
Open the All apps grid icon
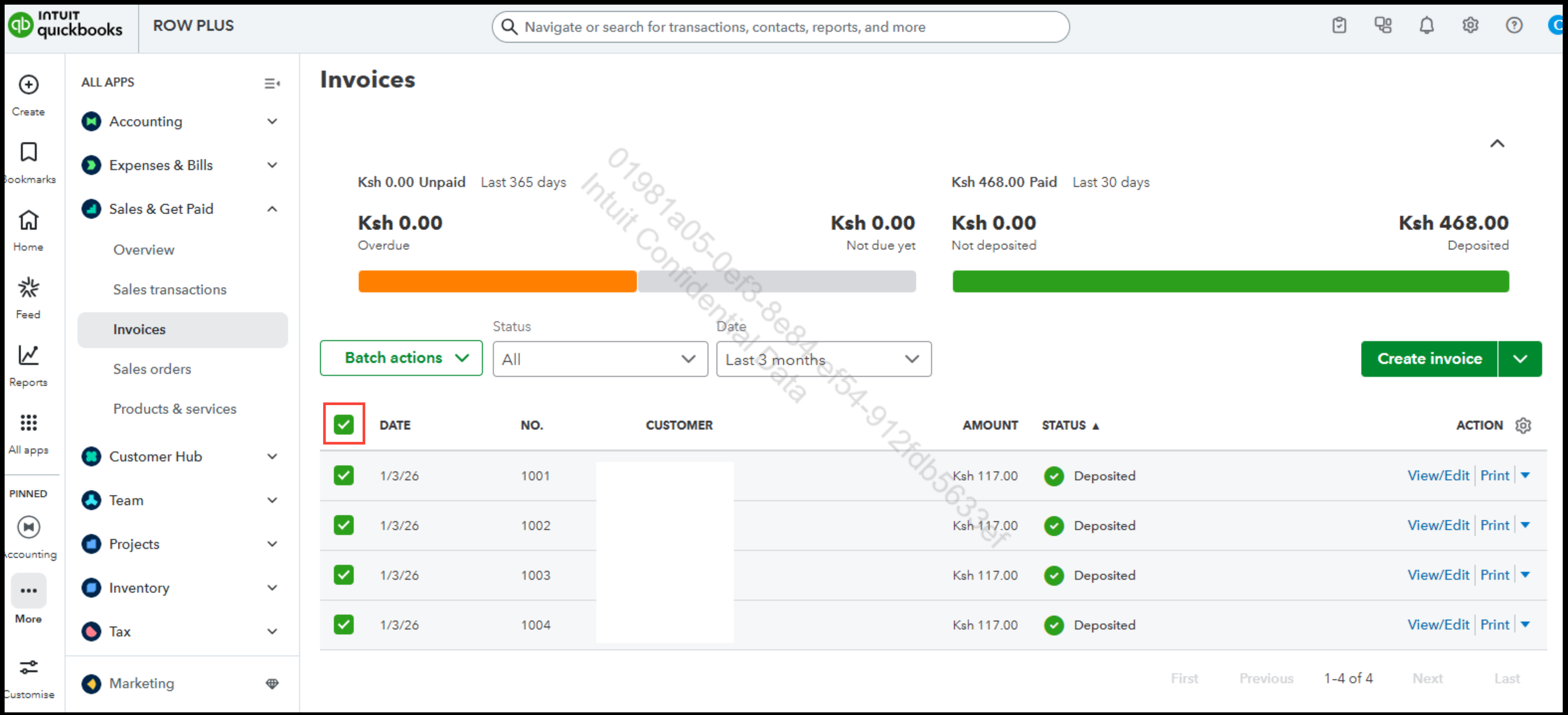[x=29, y=423]
